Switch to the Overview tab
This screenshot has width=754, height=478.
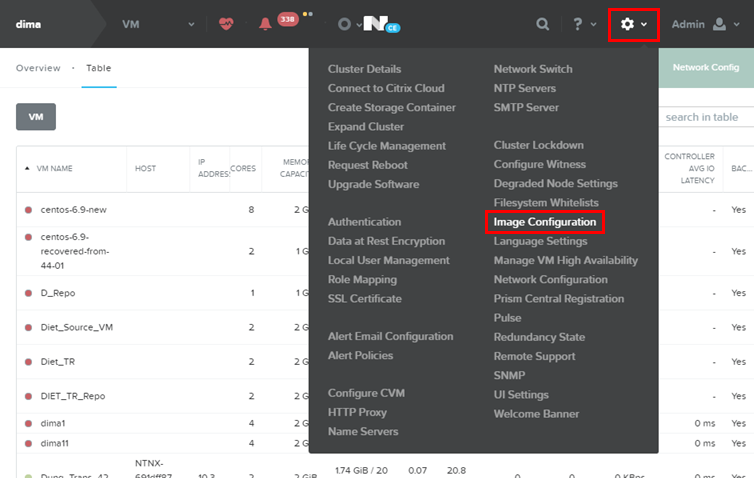[38, 68]
